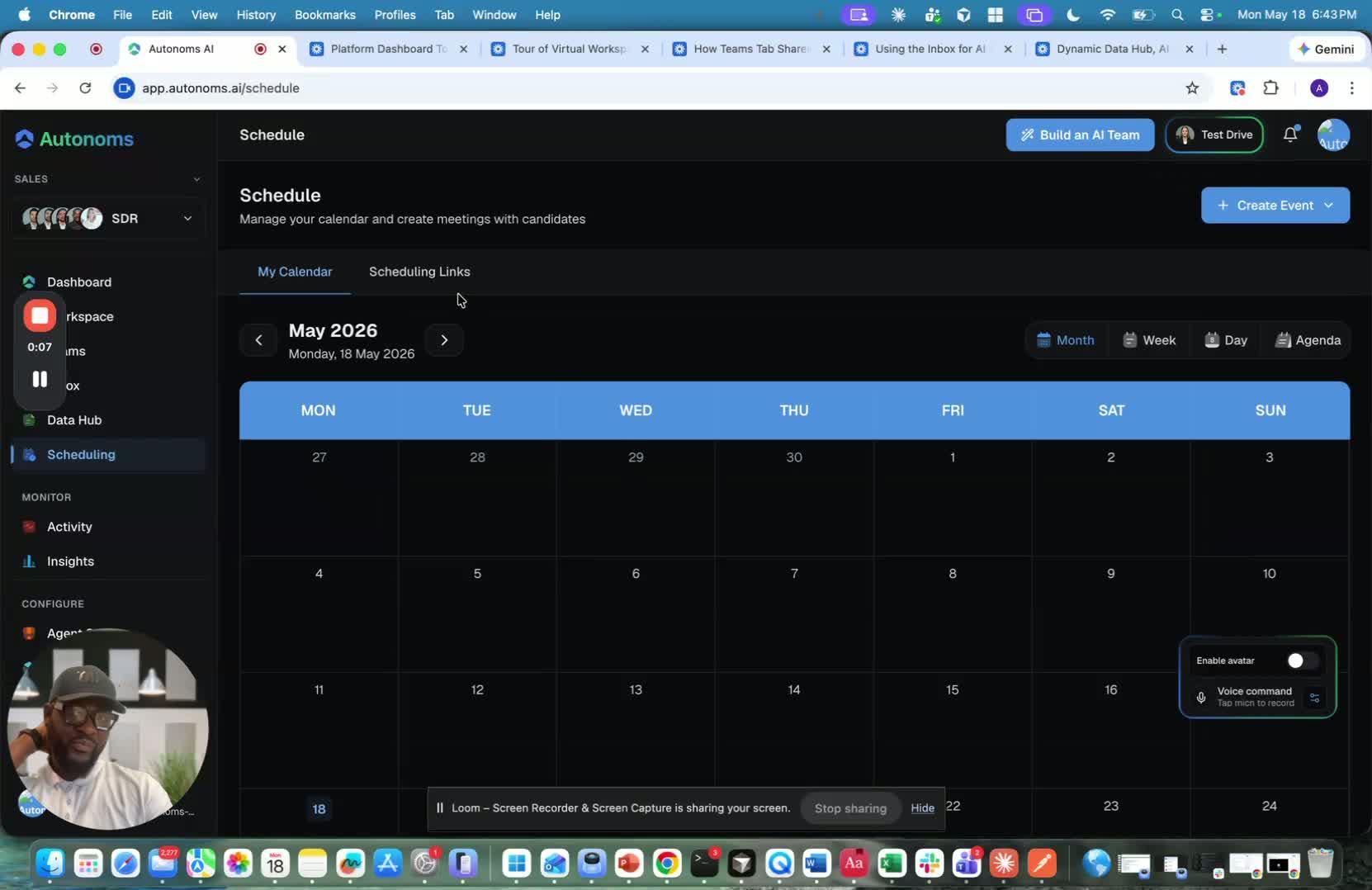This screenshot has height=890, width=1372.
Task: Open Dashboard from sidebar
Action: [x=79, y=282]
